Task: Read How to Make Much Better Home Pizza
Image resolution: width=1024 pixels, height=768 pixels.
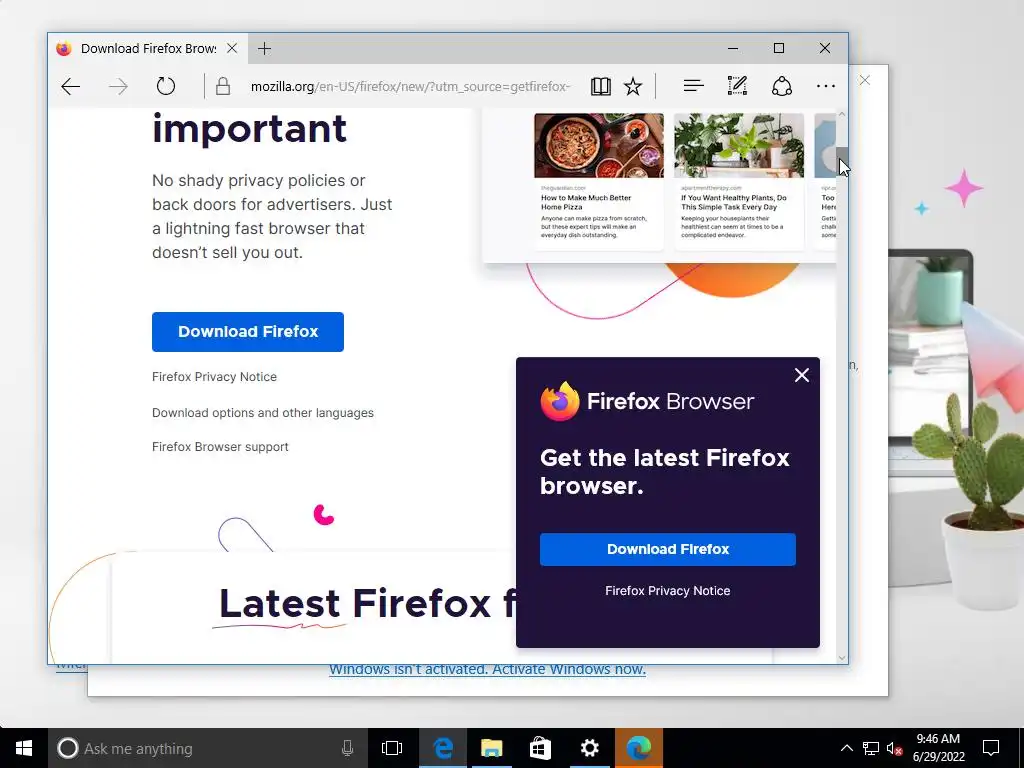Action: [x=586, y=202]
